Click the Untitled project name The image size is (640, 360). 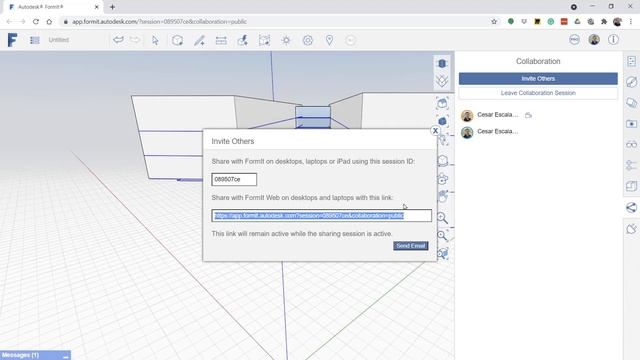59,40
